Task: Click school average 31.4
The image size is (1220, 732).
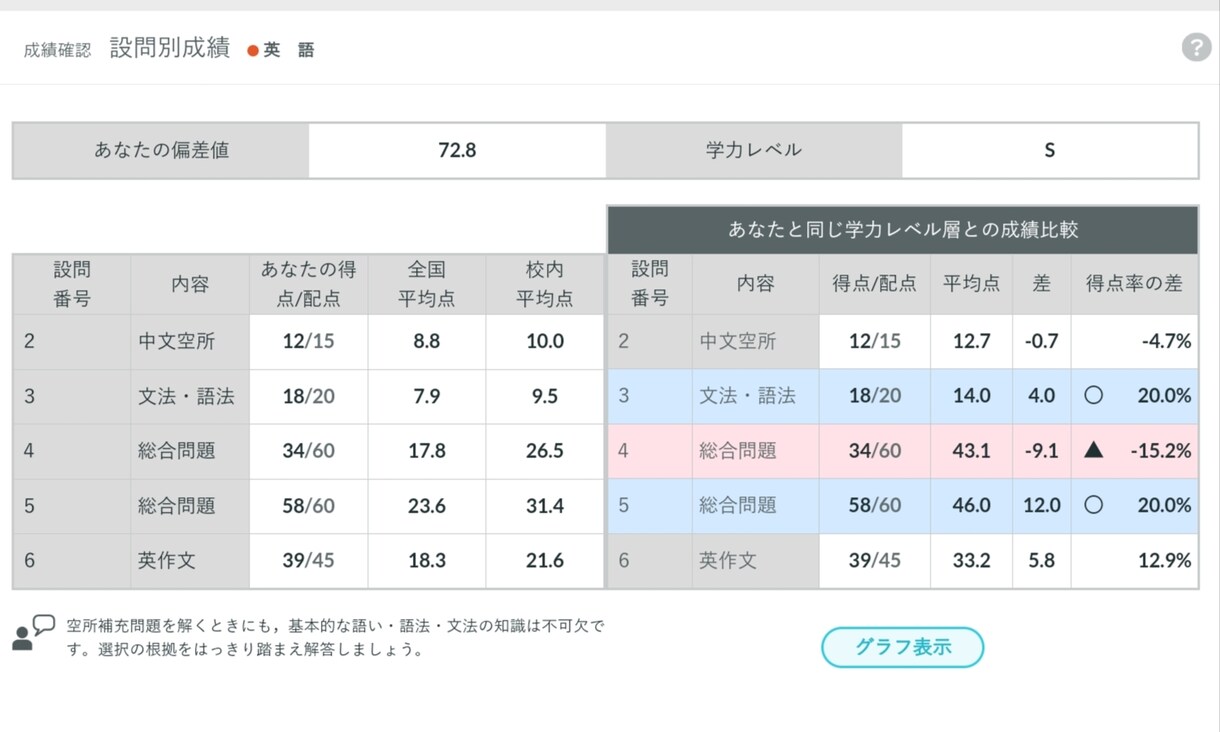Action: [545, 506]
